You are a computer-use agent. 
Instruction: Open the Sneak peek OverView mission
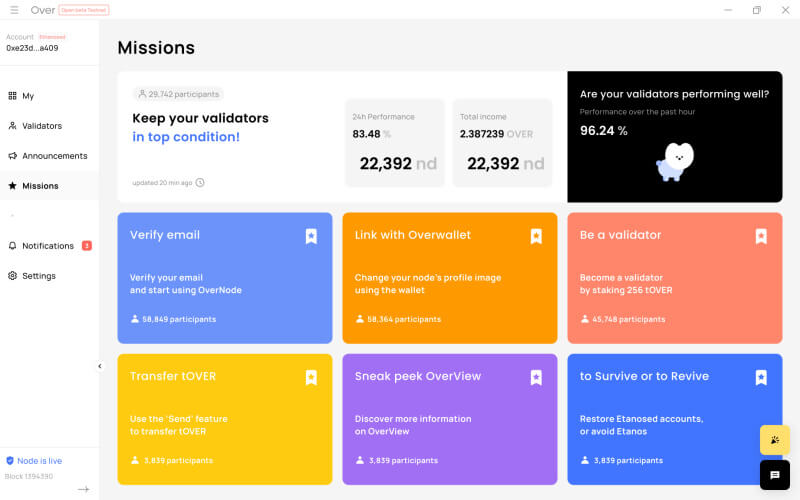450,420
